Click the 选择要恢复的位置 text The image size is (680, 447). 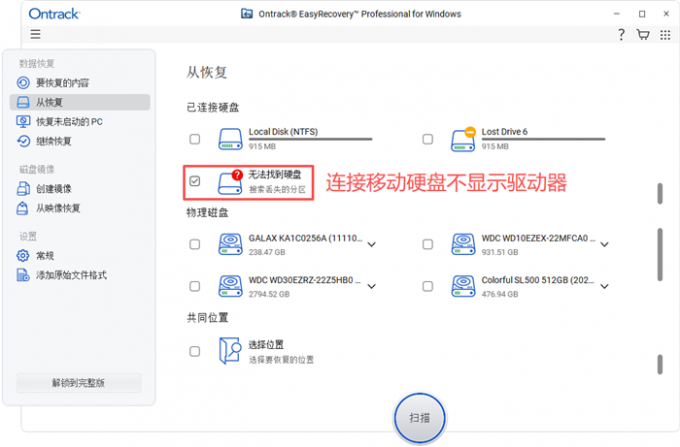281,360
